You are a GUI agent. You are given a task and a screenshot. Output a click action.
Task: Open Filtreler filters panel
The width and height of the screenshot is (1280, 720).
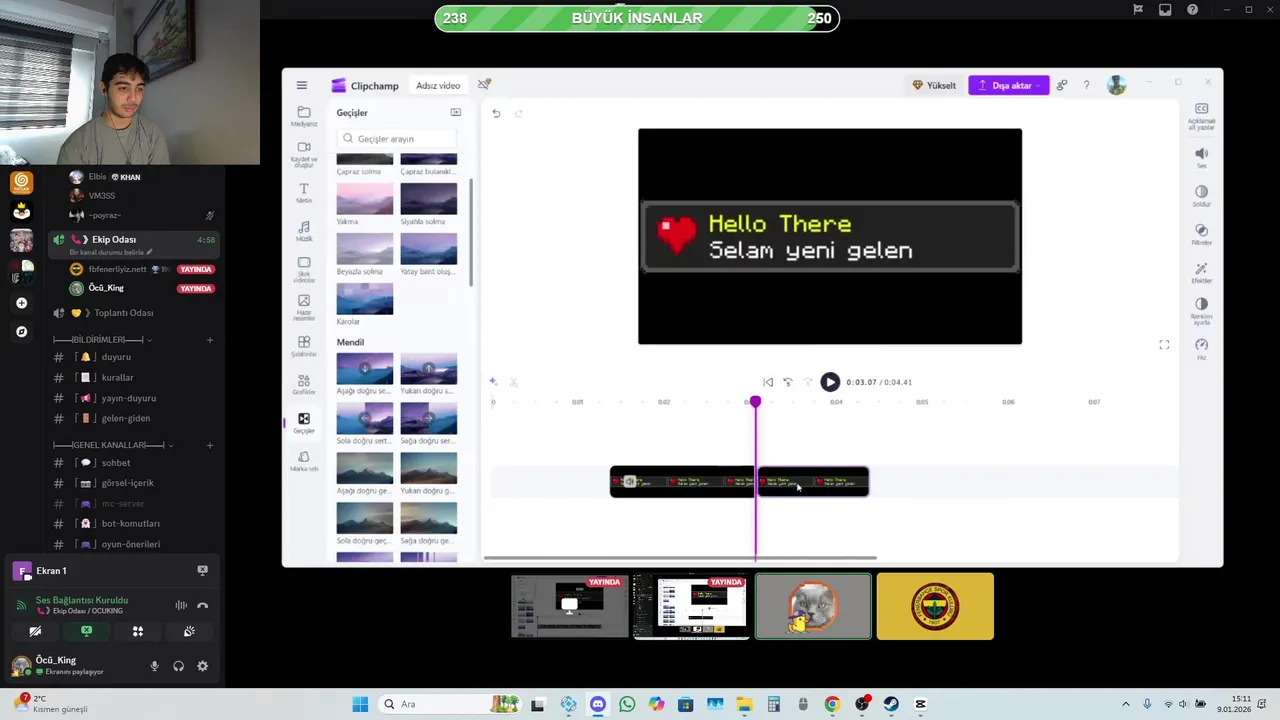point(1201,234)
